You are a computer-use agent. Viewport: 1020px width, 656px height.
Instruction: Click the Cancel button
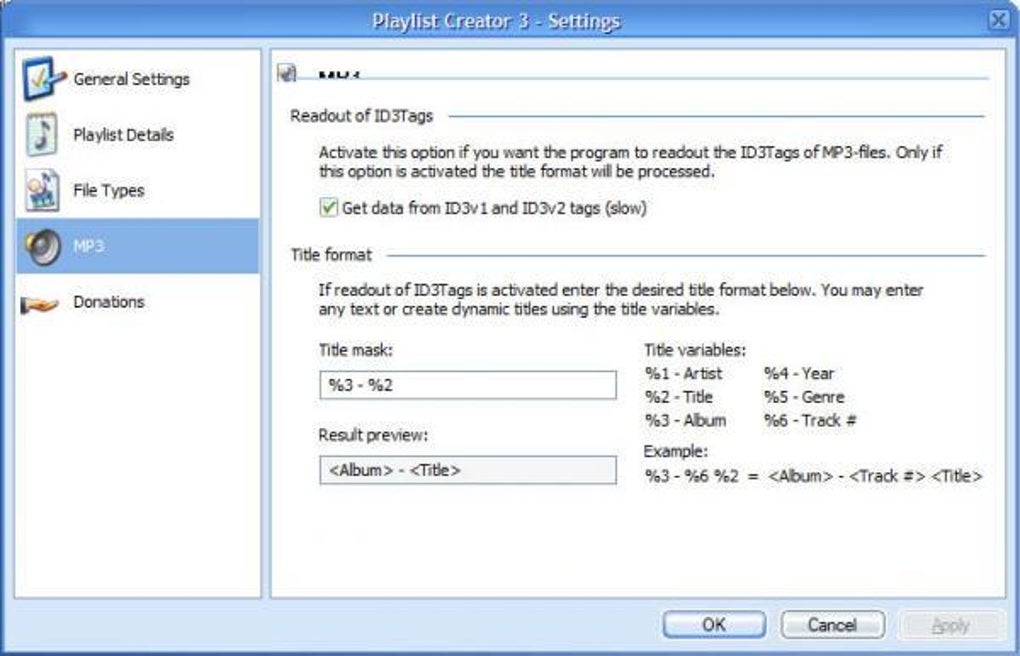[833, 625]
